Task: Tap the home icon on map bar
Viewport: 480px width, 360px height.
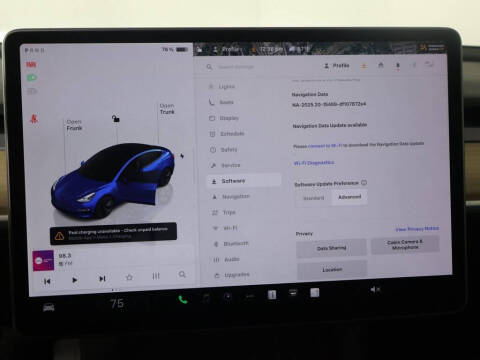Action: point(199,50)
